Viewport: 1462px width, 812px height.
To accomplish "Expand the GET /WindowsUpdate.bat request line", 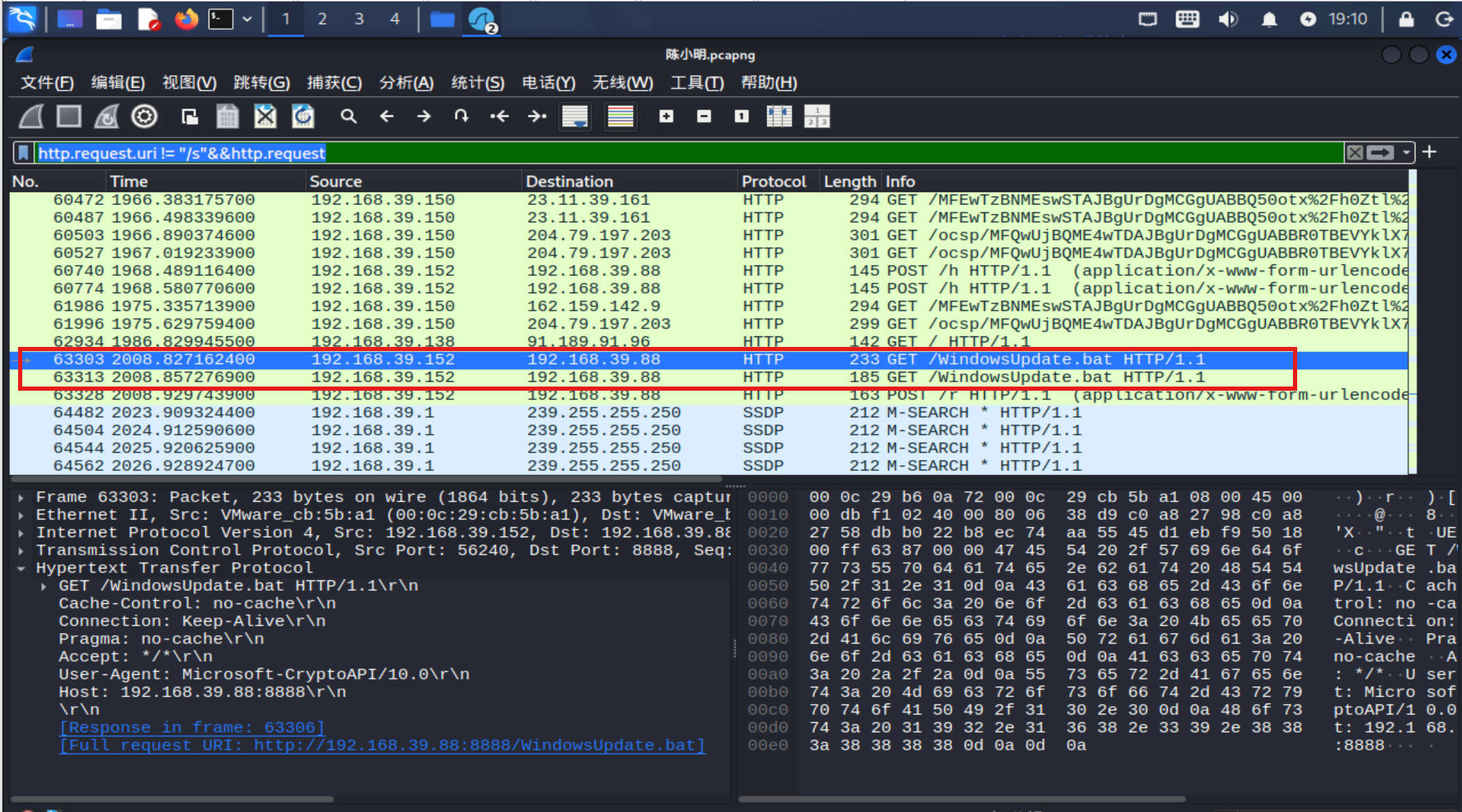I will point(44,587).
